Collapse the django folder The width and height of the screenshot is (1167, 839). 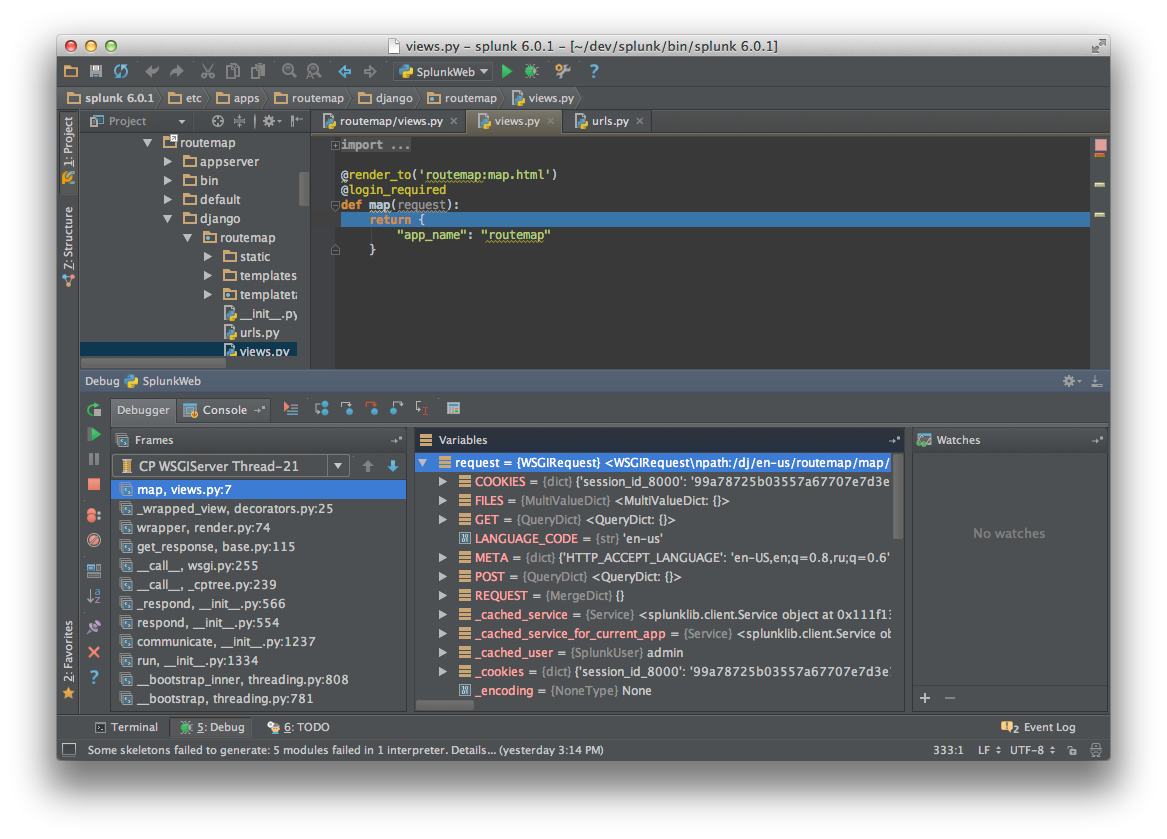(168, 219)
